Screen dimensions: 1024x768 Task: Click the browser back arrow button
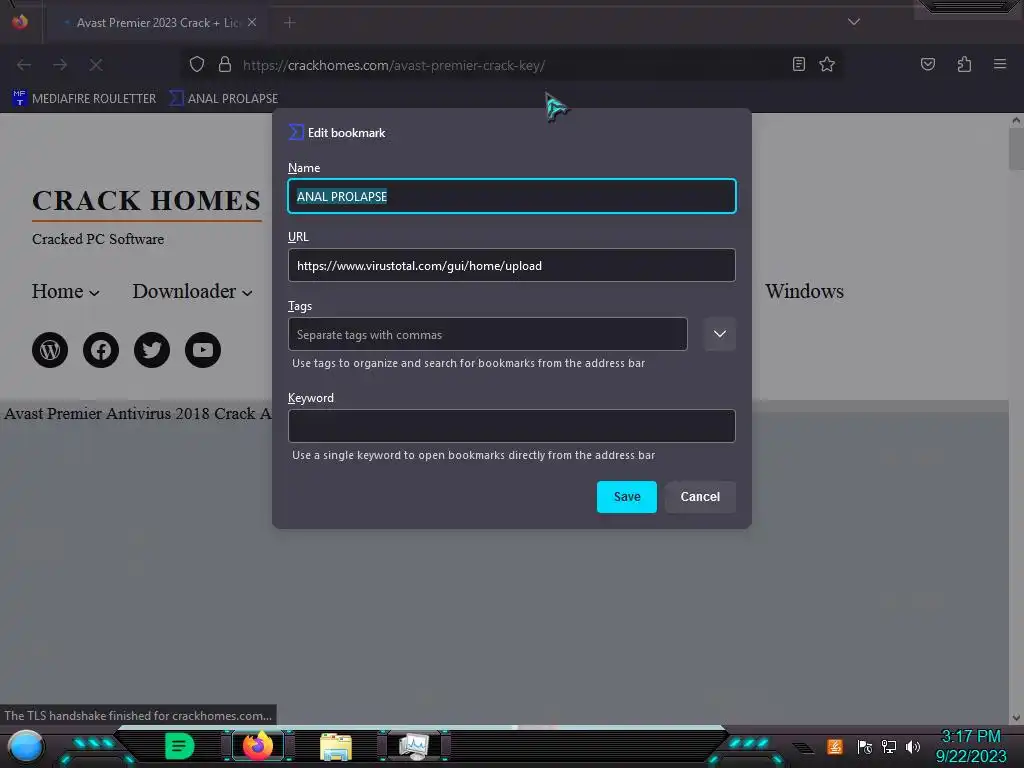click(x=24, y=65)
